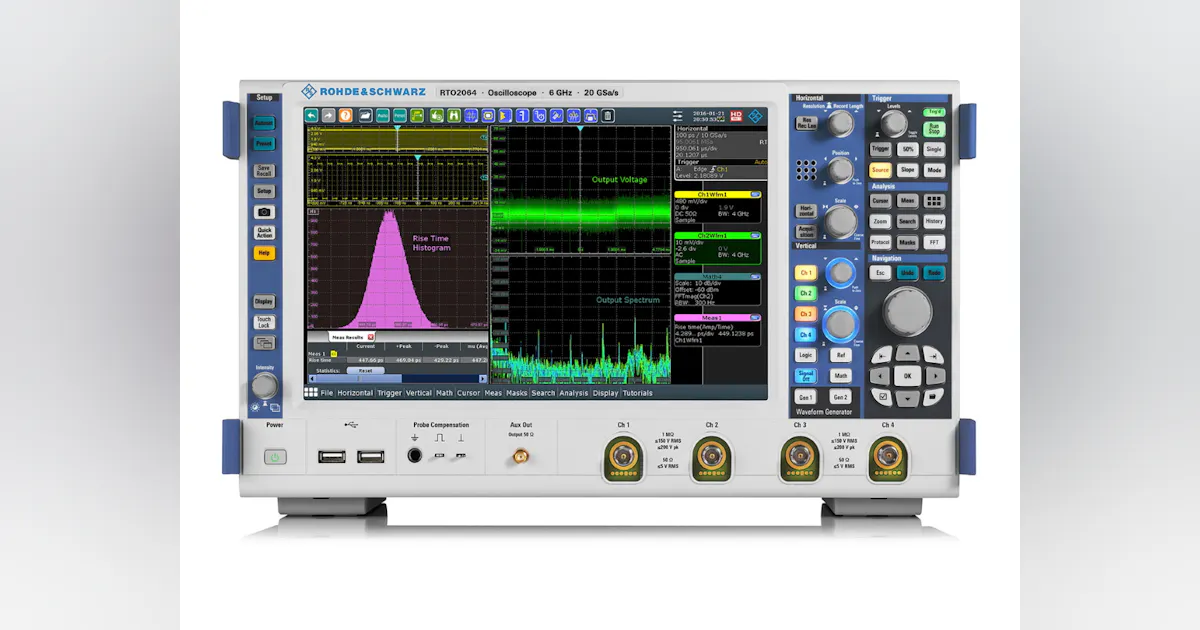Open the File menu
The height and width of the screenshot is (630, 1200).
[327, 393]
